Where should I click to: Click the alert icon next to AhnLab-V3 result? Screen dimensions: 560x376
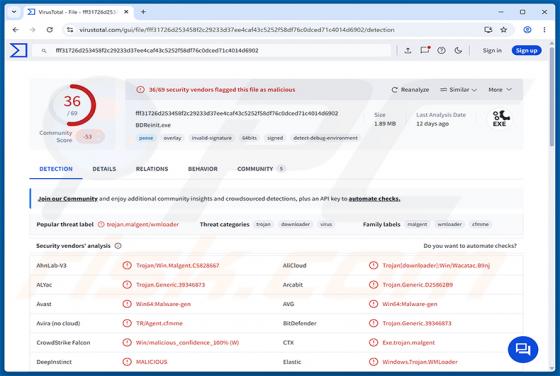pyautogui.click(x=127, y=265)
